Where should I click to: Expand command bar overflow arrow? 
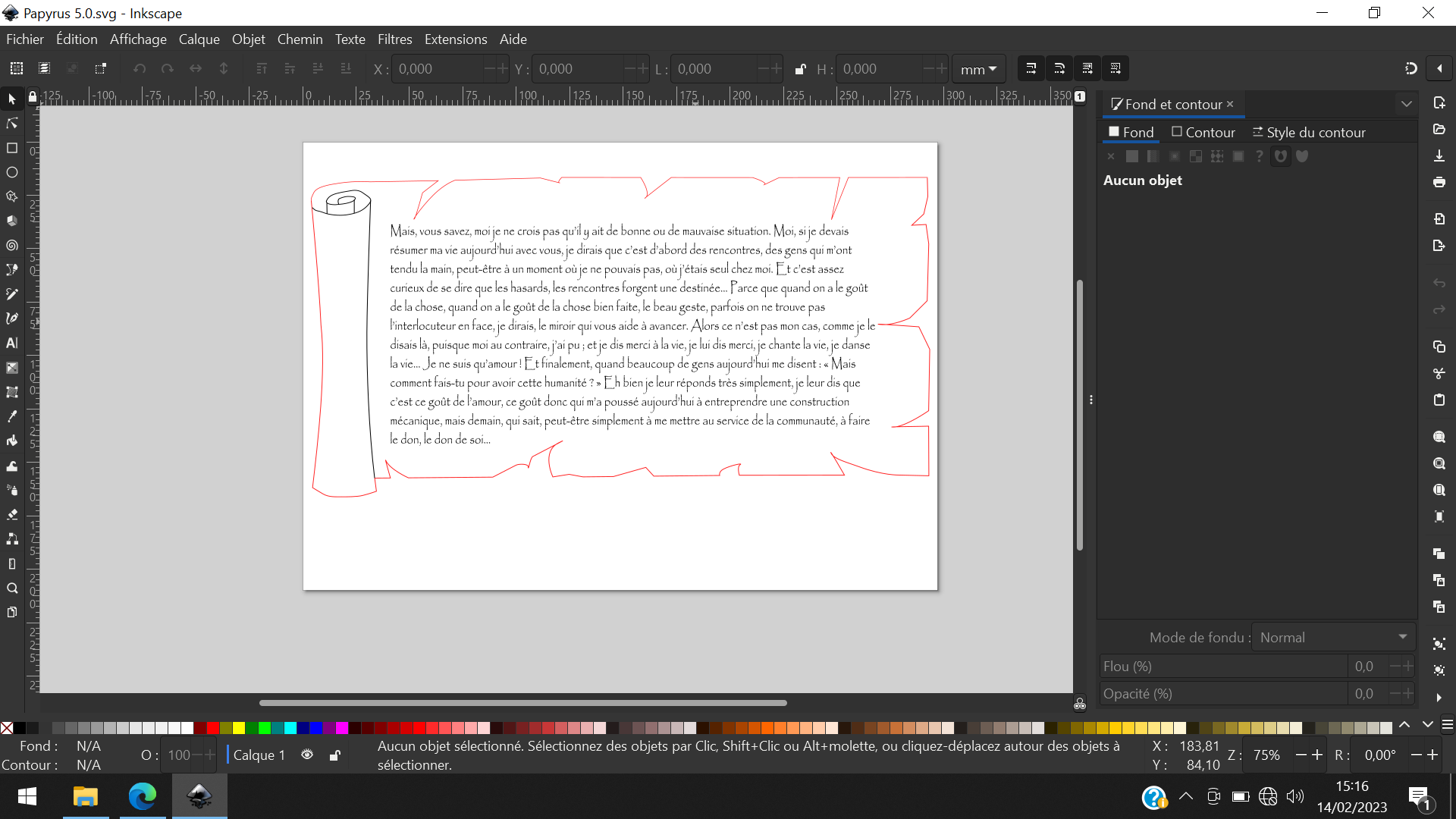pyautogui.click(x=1439, y=698)
